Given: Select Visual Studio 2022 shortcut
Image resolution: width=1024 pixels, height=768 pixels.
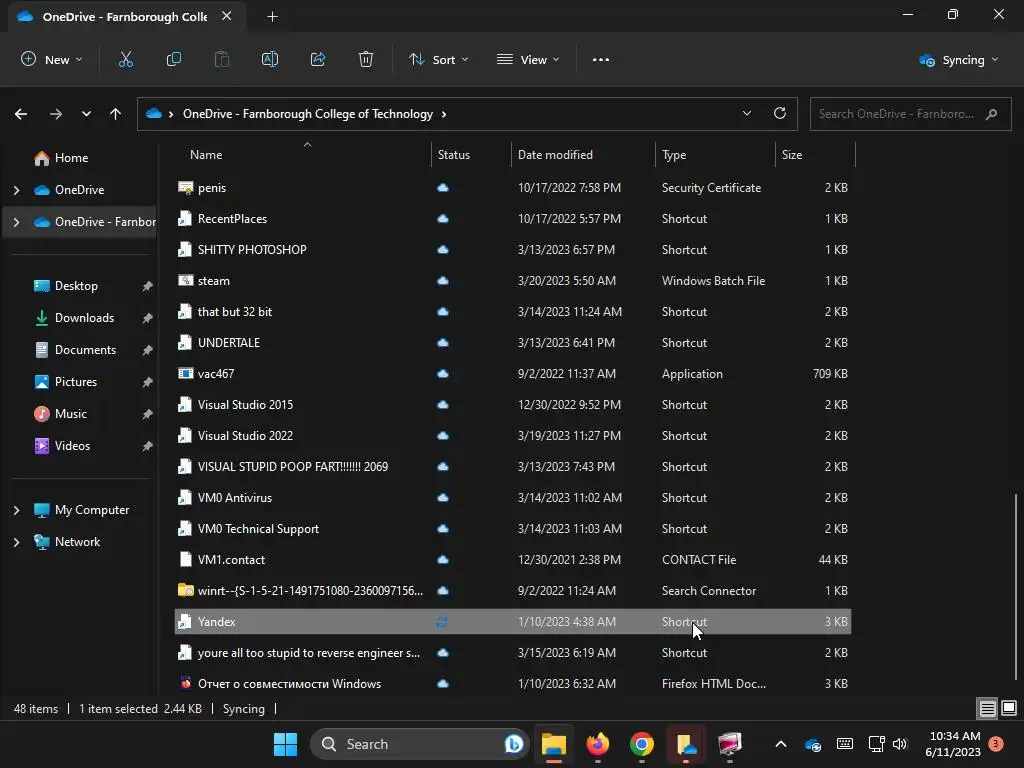Looking at the screenshot, I should 513,435.
